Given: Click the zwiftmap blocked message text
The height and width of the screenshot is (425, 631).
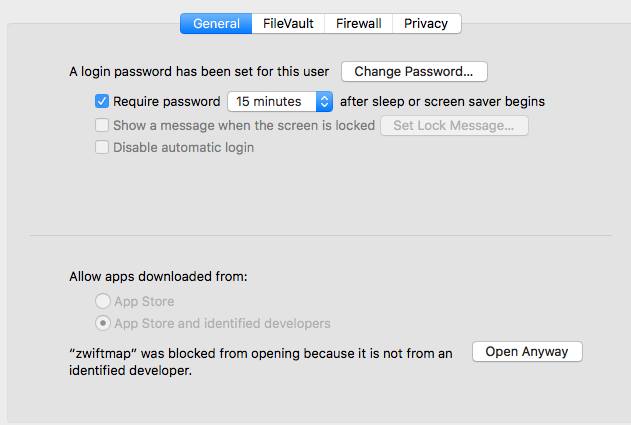Looking at the screenshot, I should click(x=260, y=362).
